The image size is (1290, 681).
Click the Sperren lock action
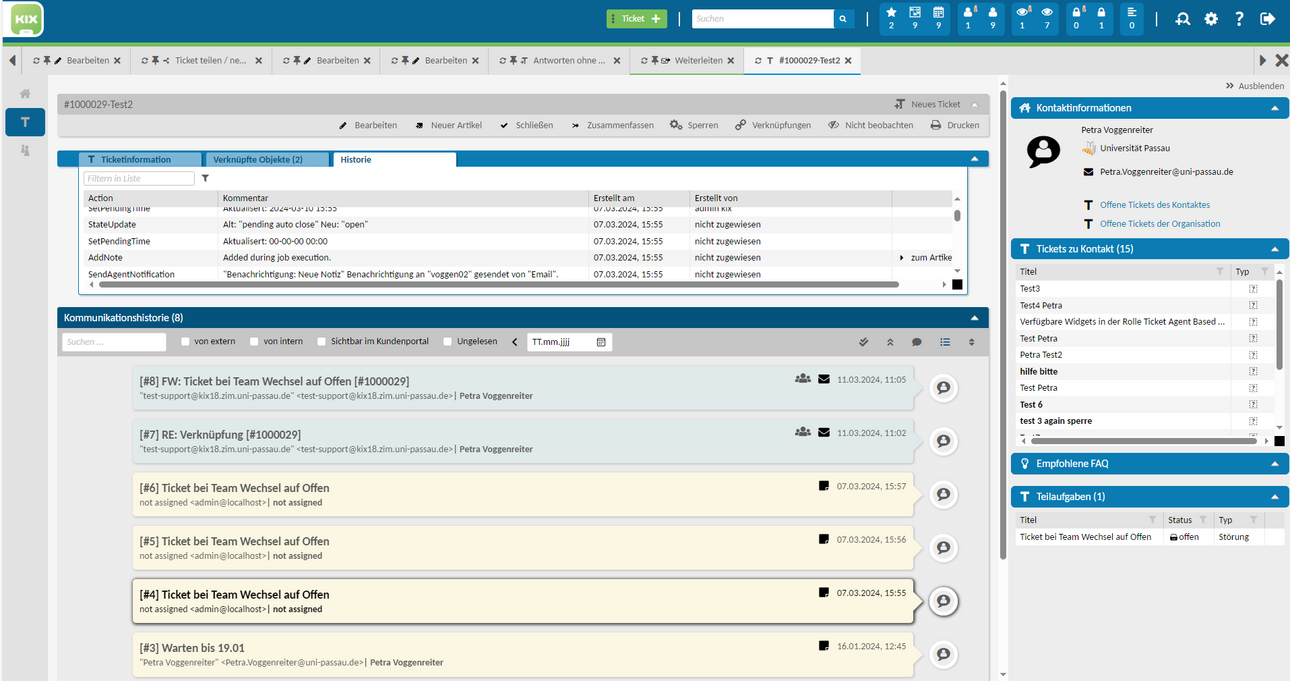694,125
